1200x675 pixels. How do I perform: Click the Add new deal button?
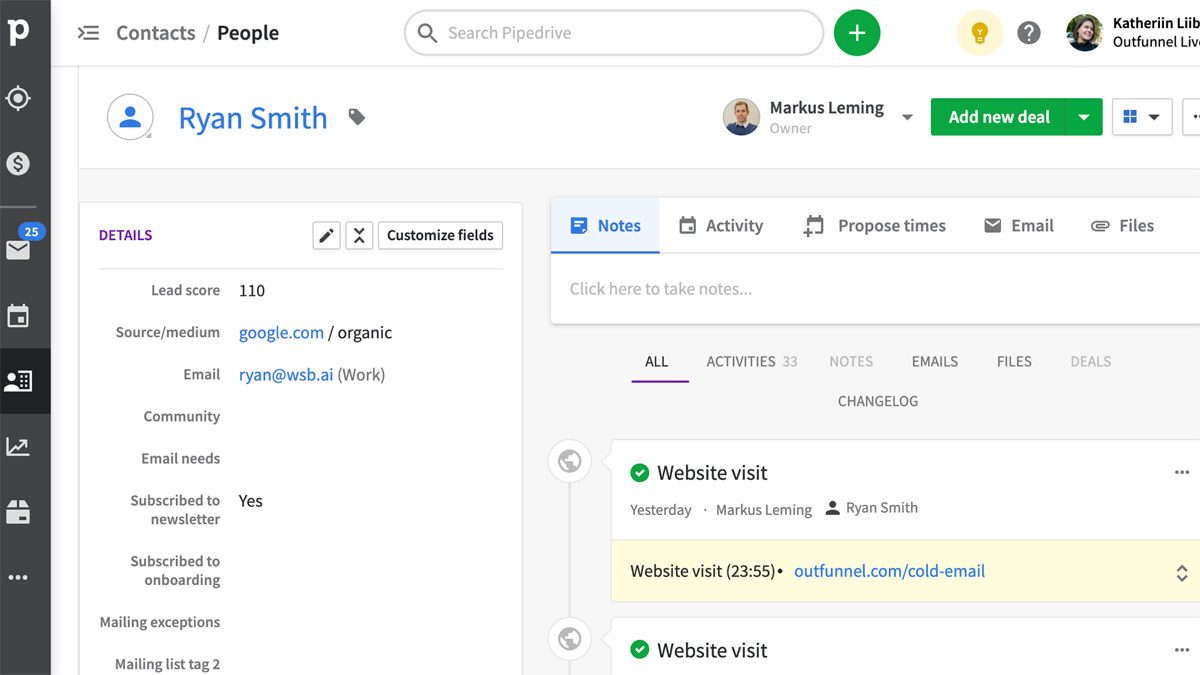tap(999, 116)
